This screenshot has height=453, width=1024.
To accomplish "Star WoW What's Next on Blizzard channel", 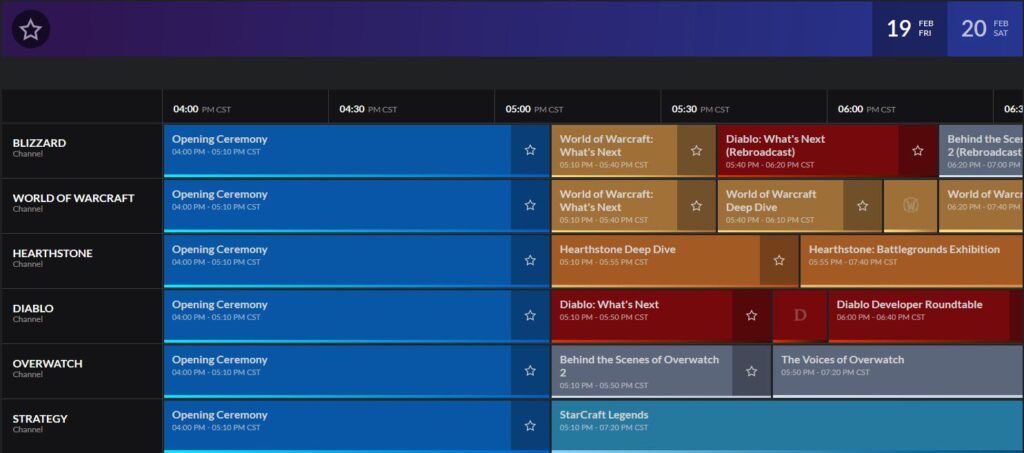I will coord(696,150).
